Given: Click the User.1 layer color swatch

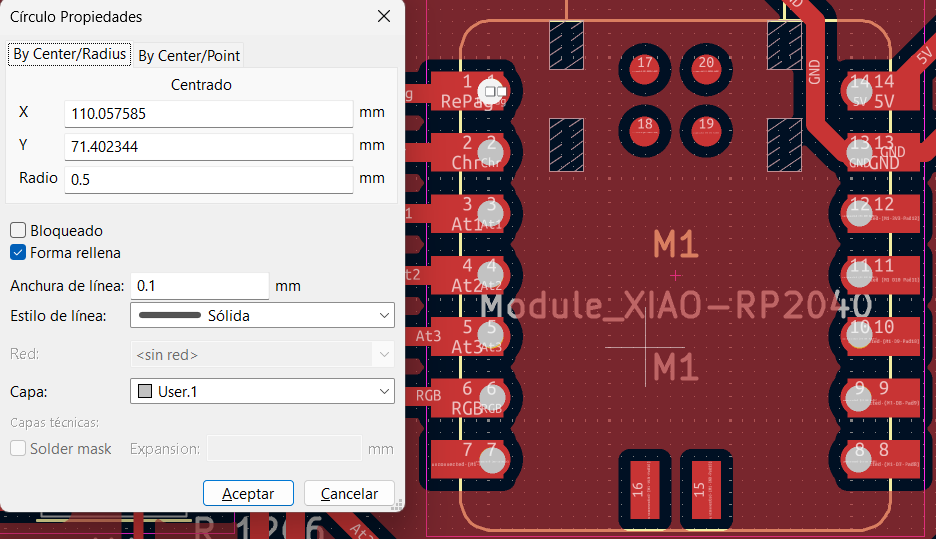Looking at the screenshot, I should [x=144, y=392].
